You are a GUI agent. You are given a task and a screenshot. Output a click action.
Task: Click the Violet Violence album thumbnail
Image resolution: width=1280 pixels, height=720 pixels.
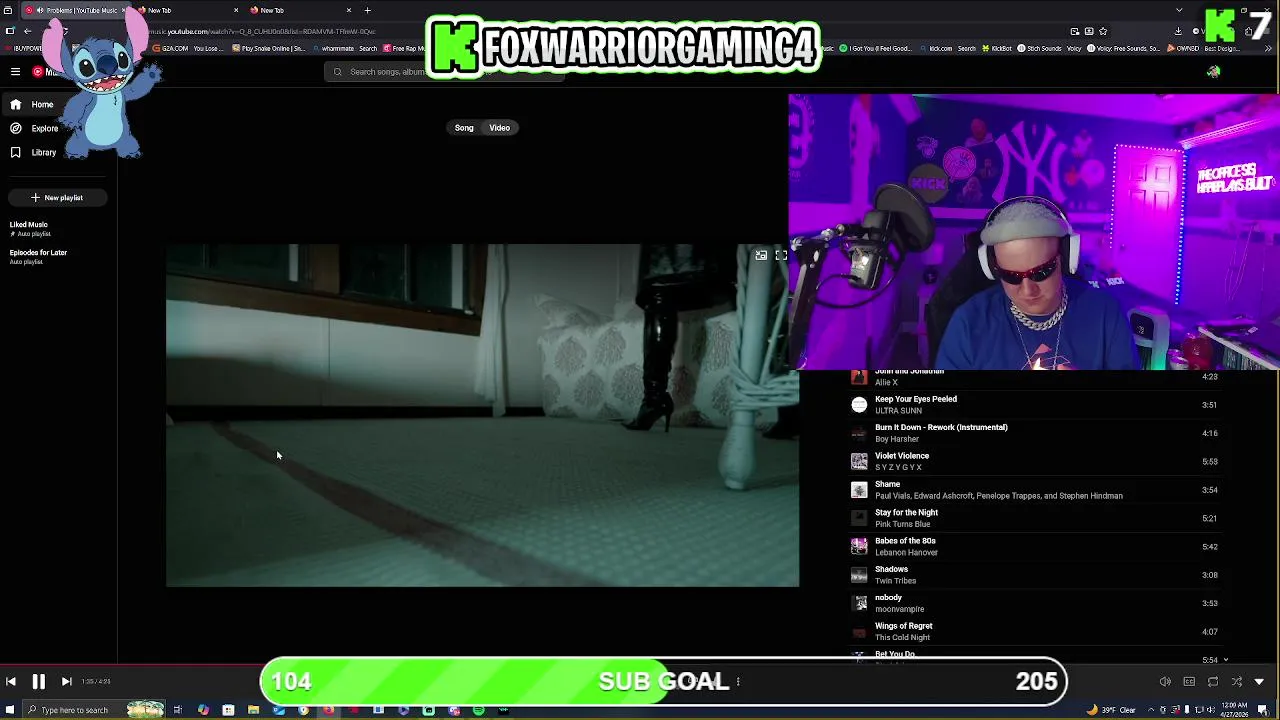click(859, 461)
